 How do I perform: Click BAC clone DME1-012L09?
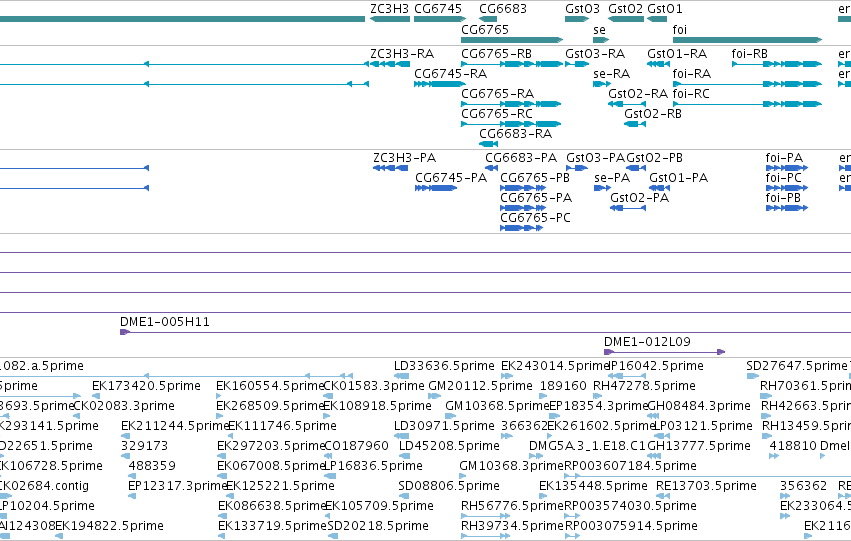664,352
